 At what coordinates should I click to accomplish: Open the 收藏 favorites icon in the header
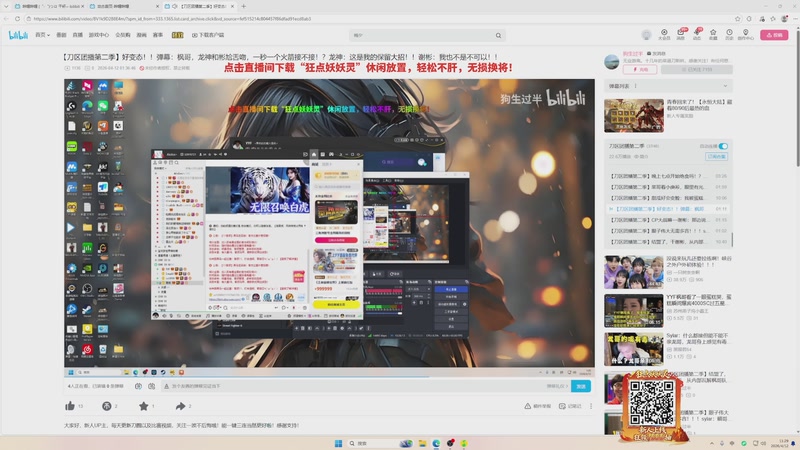(713, 34)
